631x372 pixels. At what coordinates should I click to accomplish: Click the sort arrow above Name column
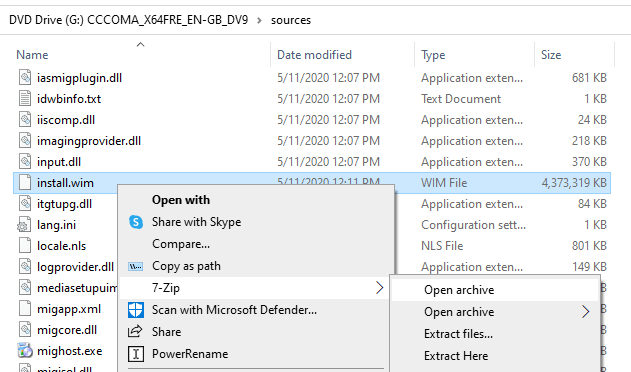click(140, 44)
